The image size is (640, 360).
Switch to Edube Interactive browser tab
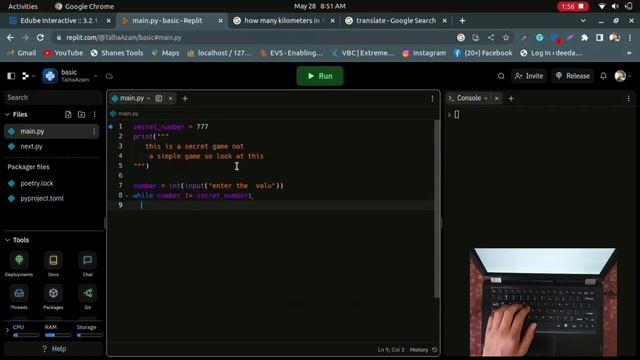[59, 20]
